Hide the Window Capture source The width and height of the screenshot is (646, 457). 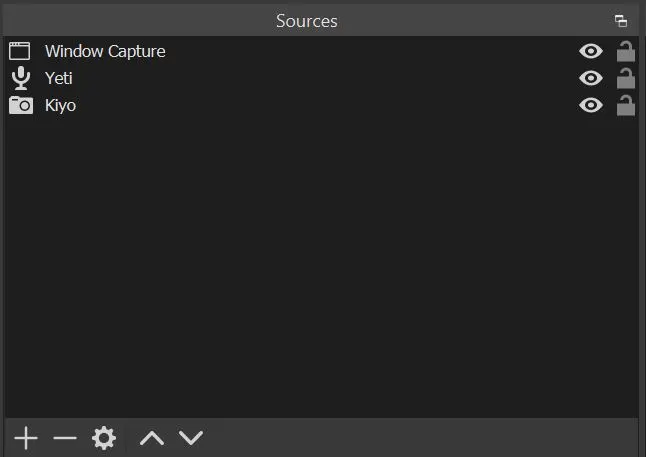coord(591,51)
